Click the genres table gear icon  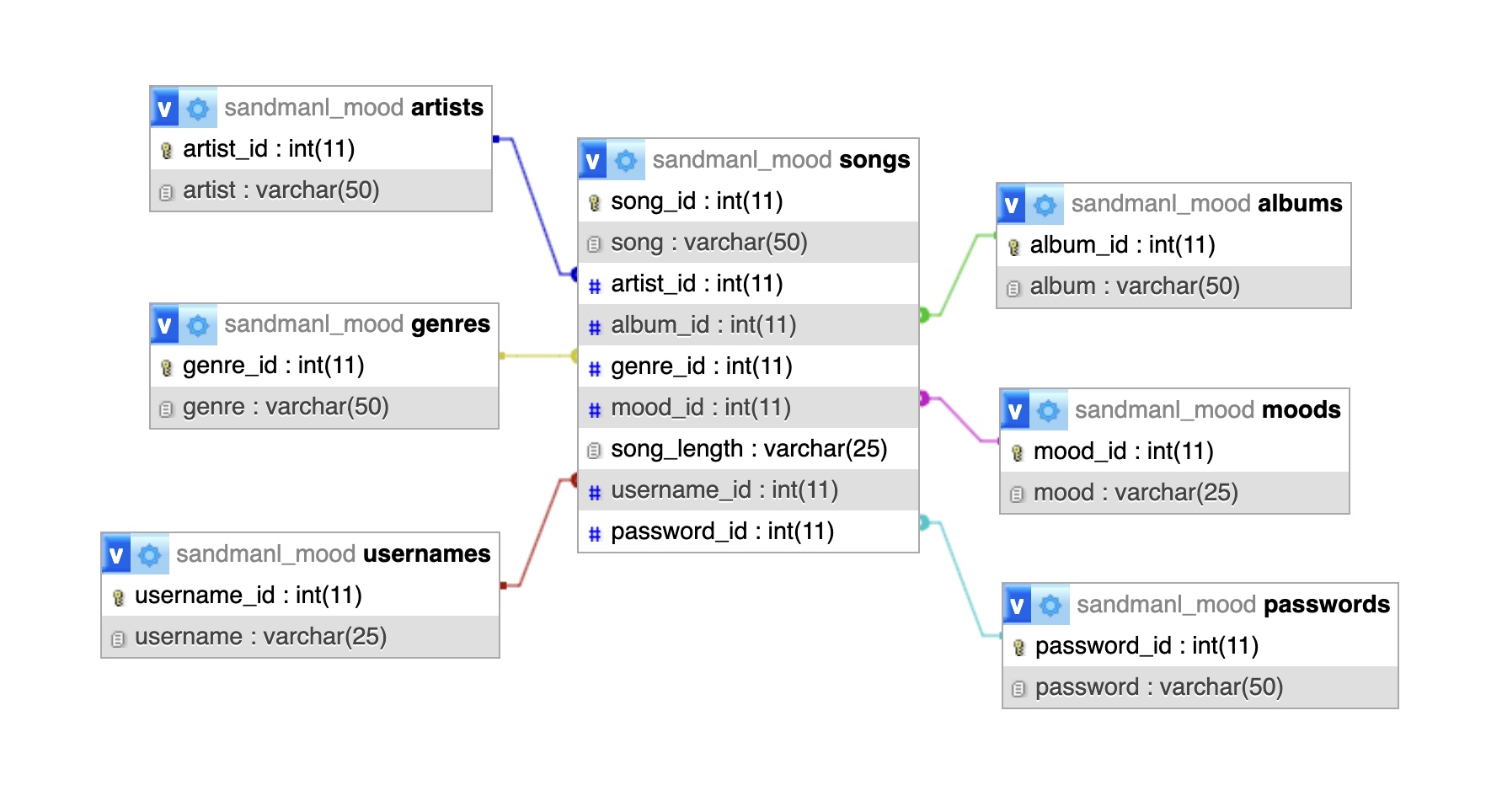(x=198, y=325)
